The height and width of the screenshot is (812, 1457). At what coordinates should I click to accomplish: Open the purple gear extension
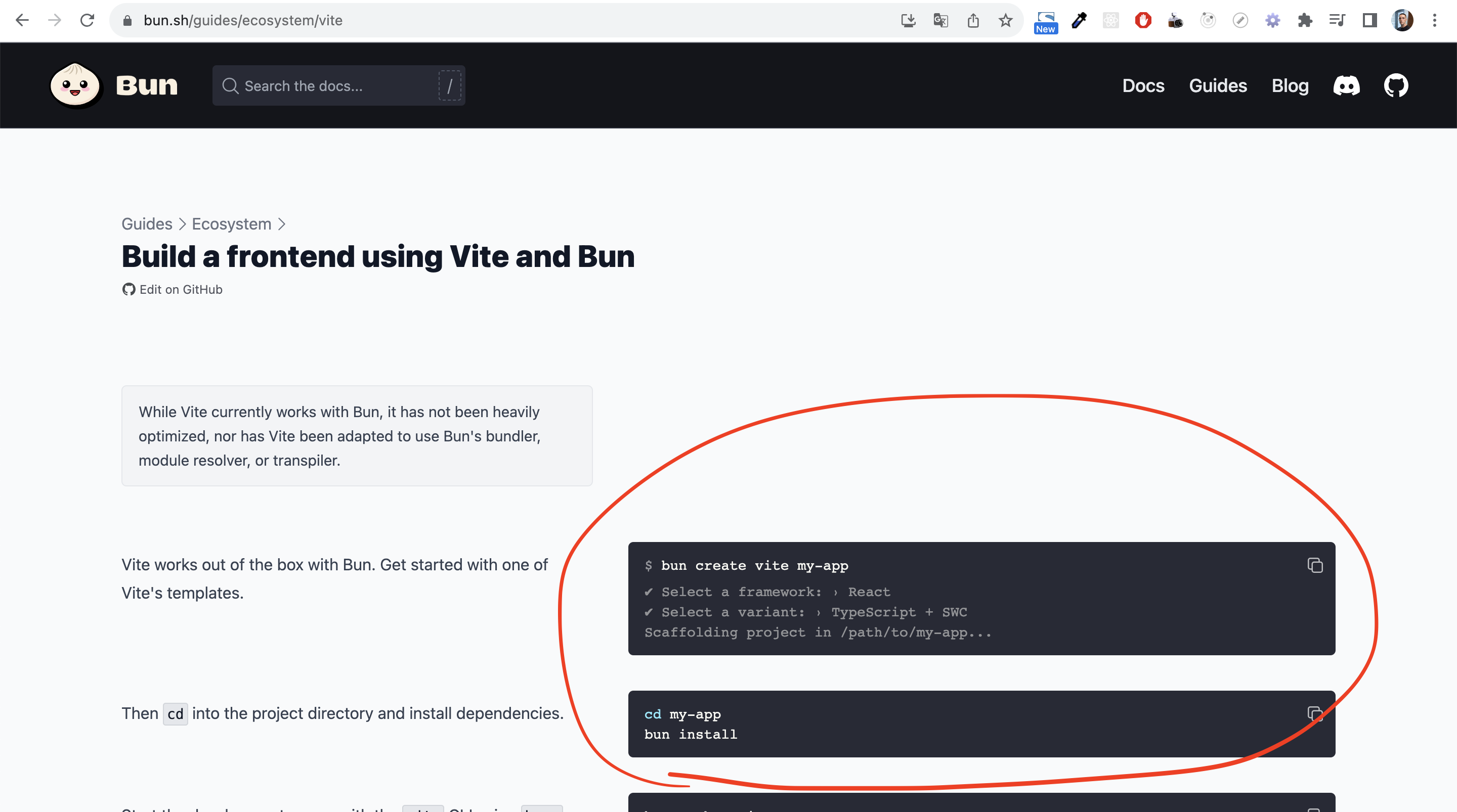coord(1273,20)
